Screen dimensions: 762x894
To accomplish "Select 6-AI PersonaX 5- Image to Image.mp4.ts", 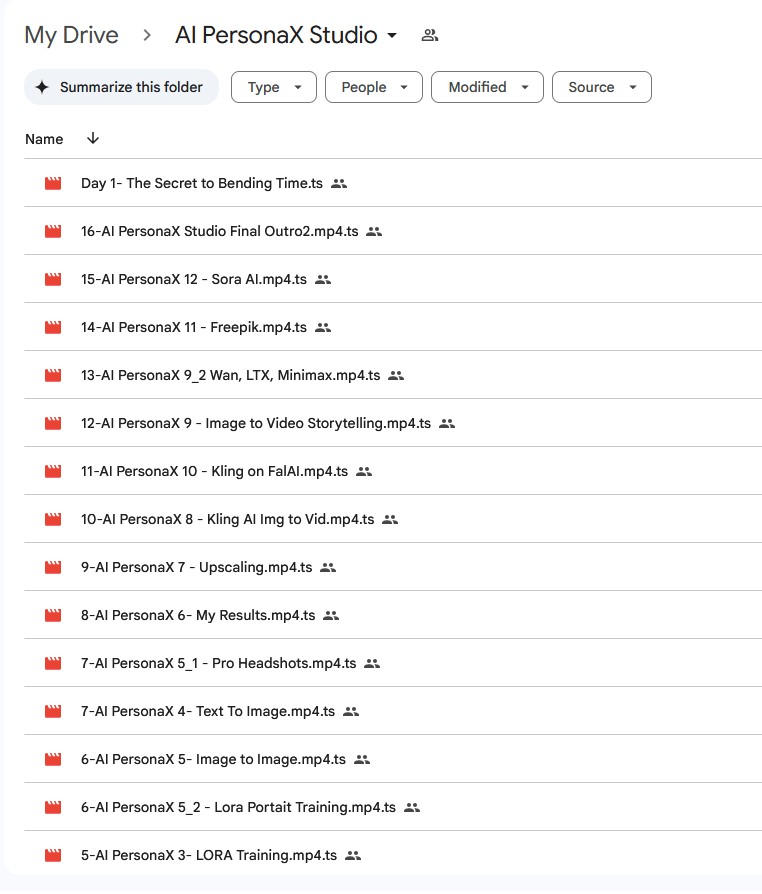I will tap(393, 759).
